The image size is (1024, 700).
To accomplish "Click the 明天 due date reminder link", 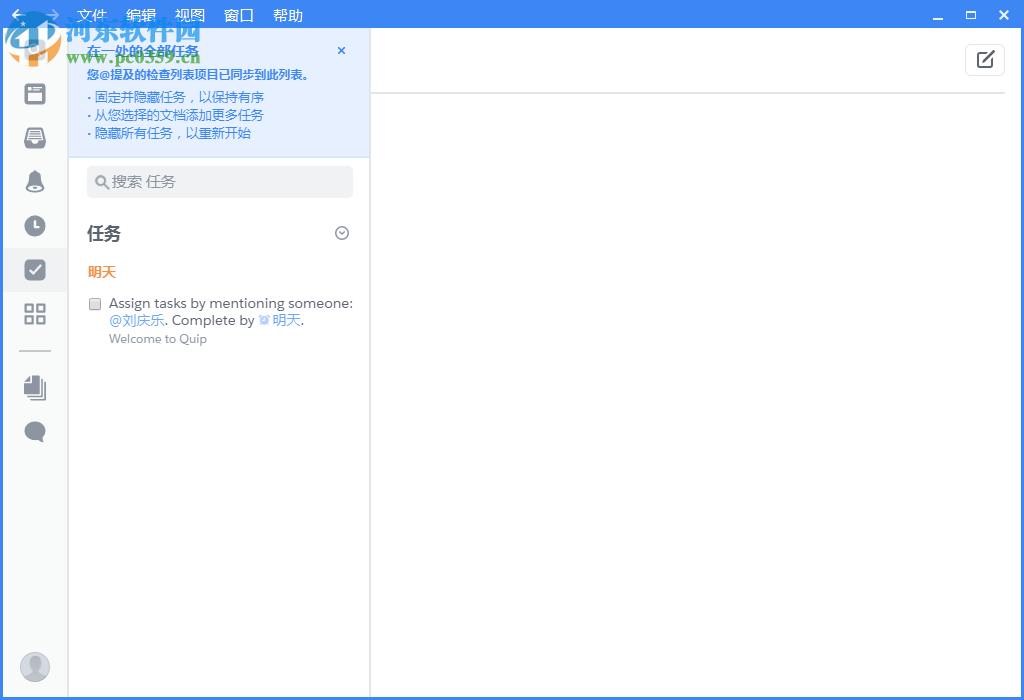I will 280,321.
